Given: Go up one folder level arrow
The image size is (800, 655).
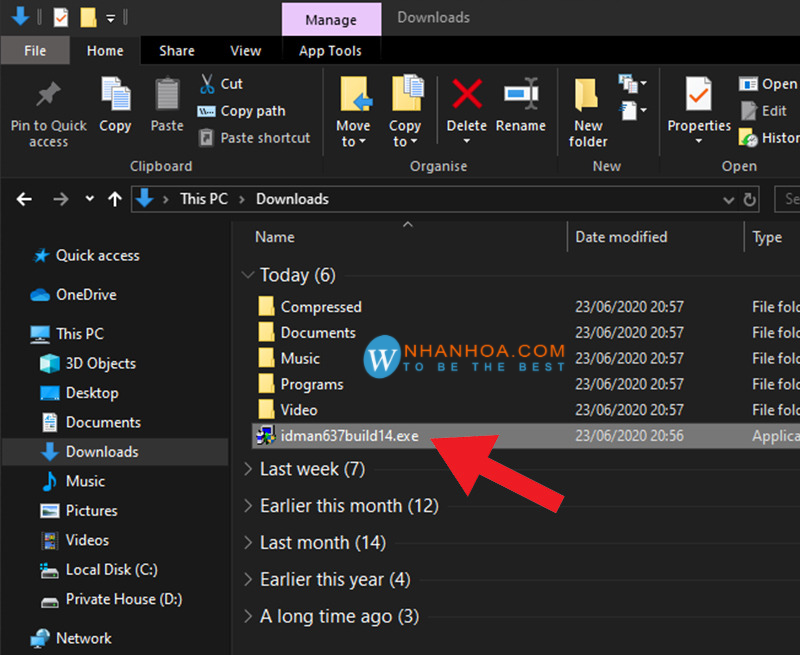Looking at the screenshot, I should pos(115,199).
